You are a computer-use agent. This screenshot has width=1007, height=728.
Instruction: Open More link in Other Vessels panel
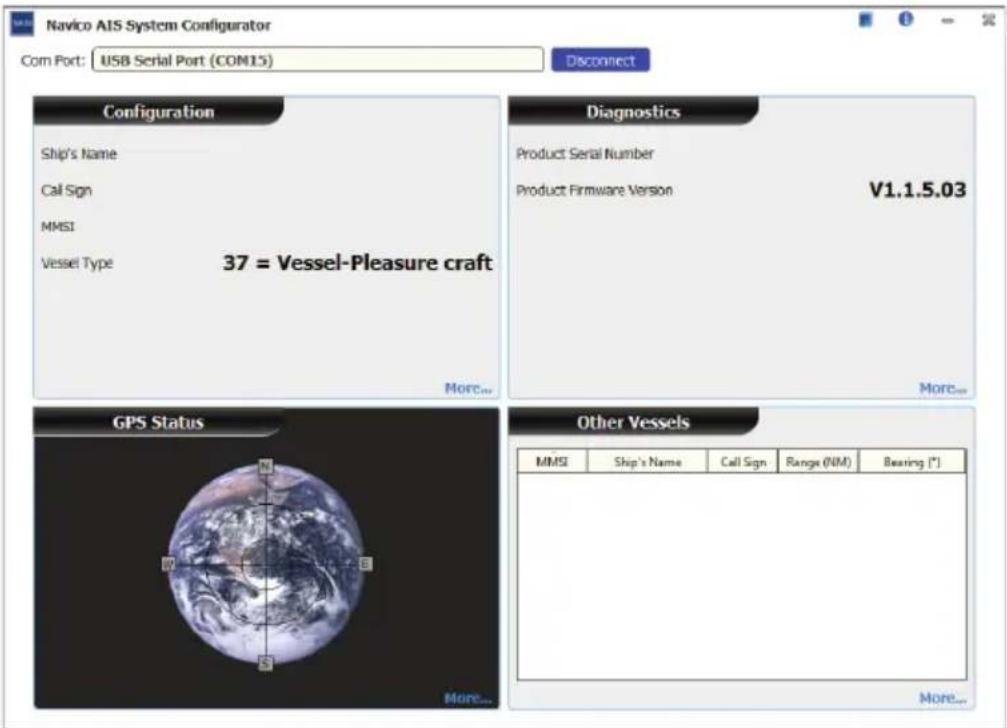(943, 698)
